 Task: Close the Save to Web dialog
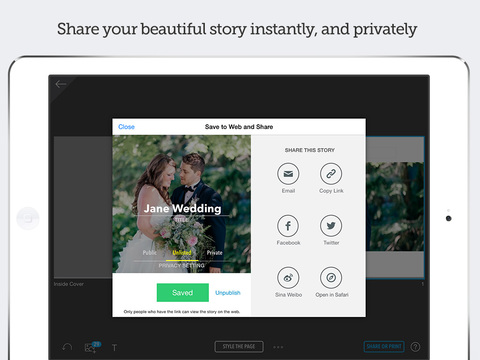(126, 127)
